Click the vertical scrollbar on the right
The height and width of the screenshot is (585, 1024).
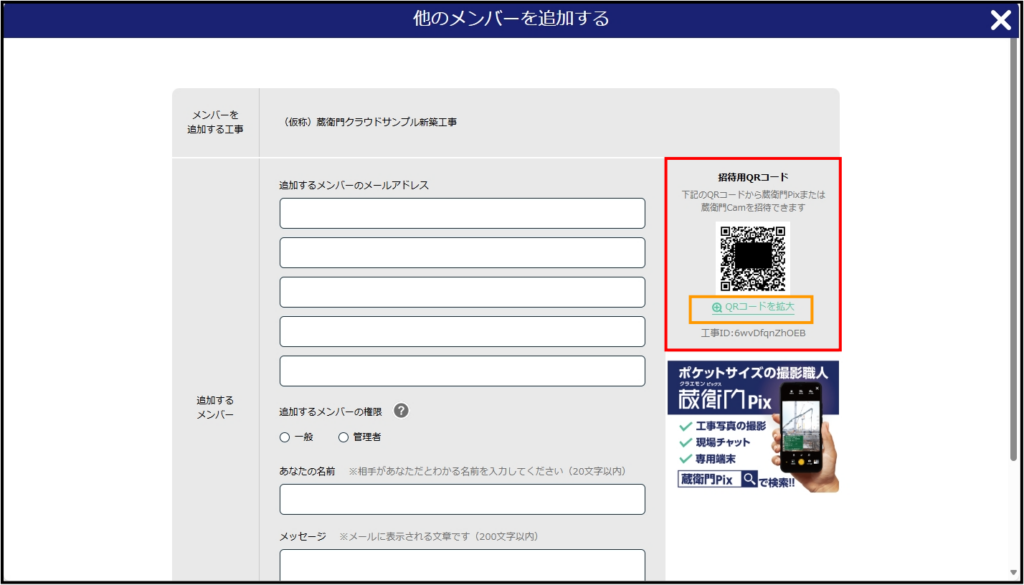coord(1017,250)
